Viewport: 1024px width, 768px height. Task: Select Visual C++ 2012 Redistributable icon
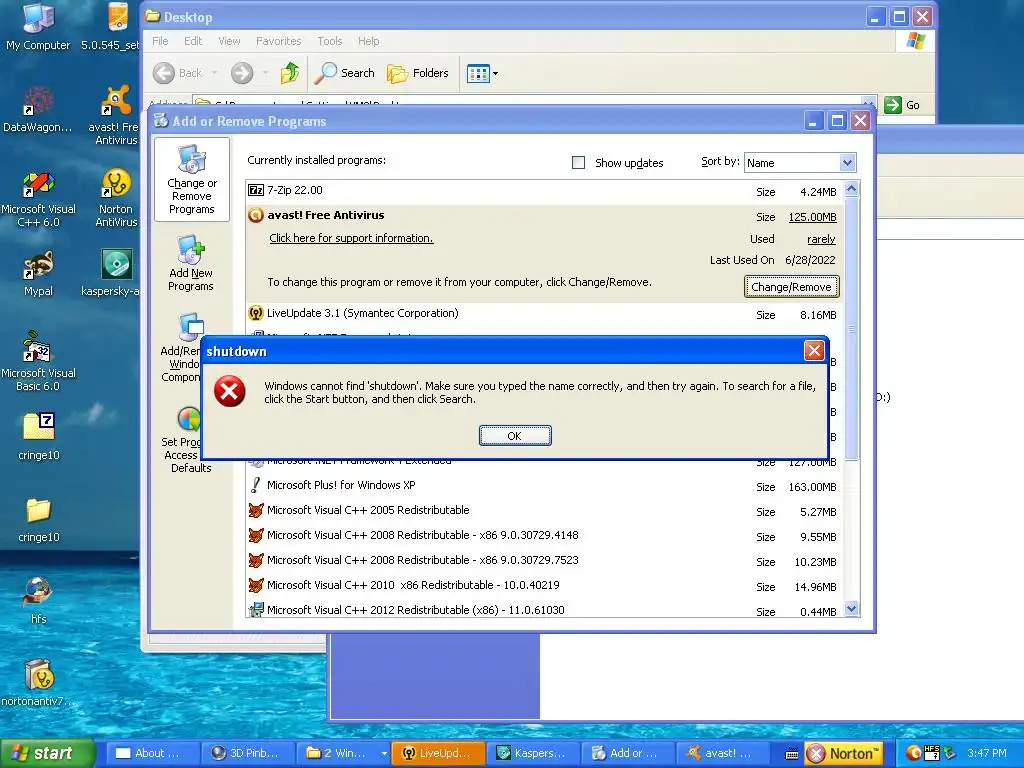click(256, 609)
